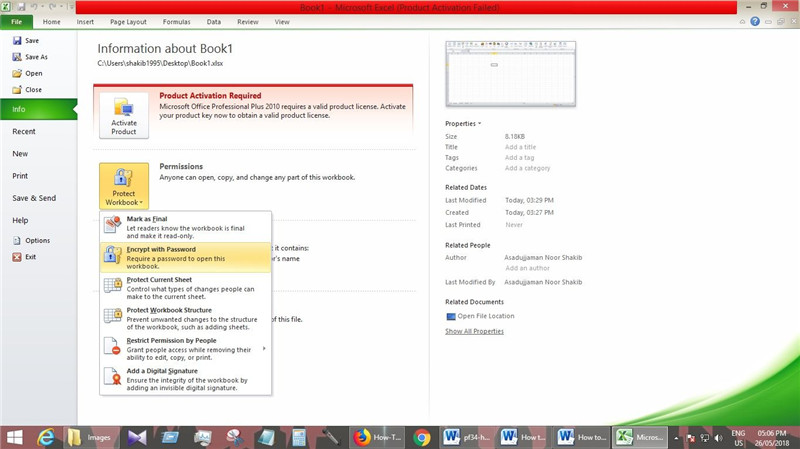Screen dimensions: 800x449
Task: Expand the Protect Workbook dropdown button
Action: [124, 186]
